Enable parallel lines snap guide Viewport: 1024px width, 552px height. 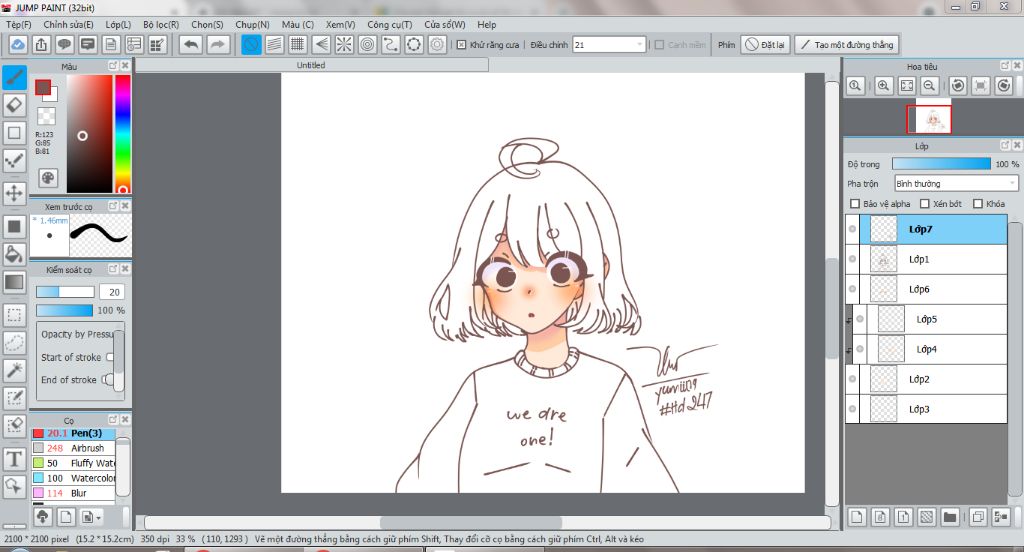click(x=274, y=44)
